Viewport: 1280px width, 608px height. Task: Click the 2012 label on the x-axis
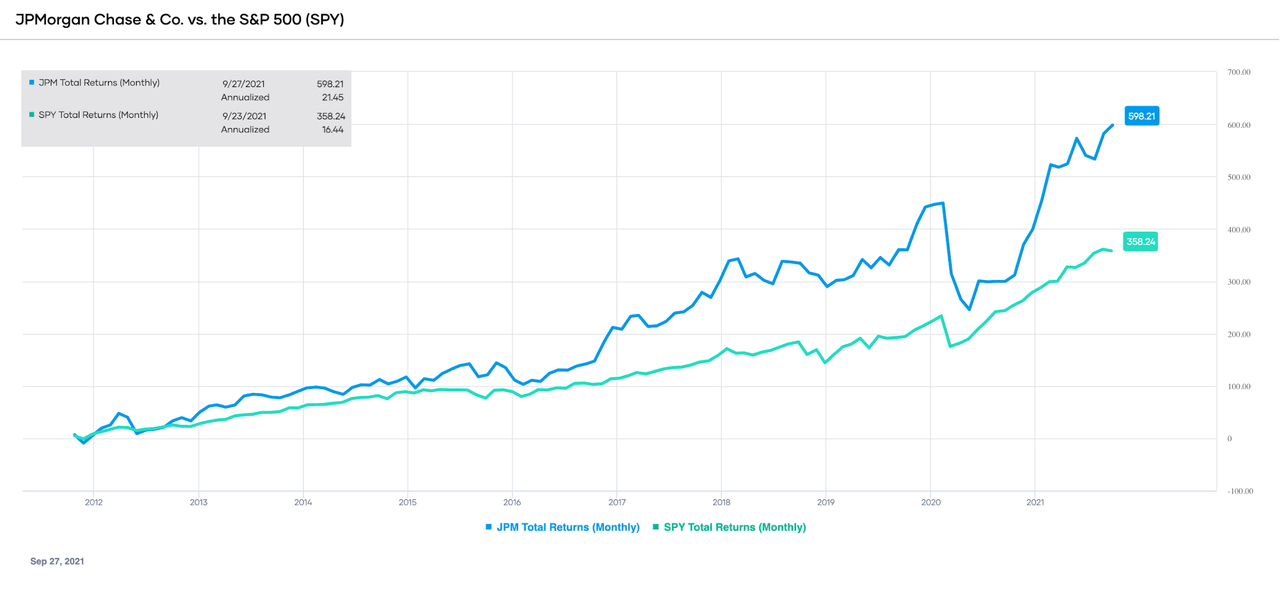pyautogui.click(x=93, y=503)
